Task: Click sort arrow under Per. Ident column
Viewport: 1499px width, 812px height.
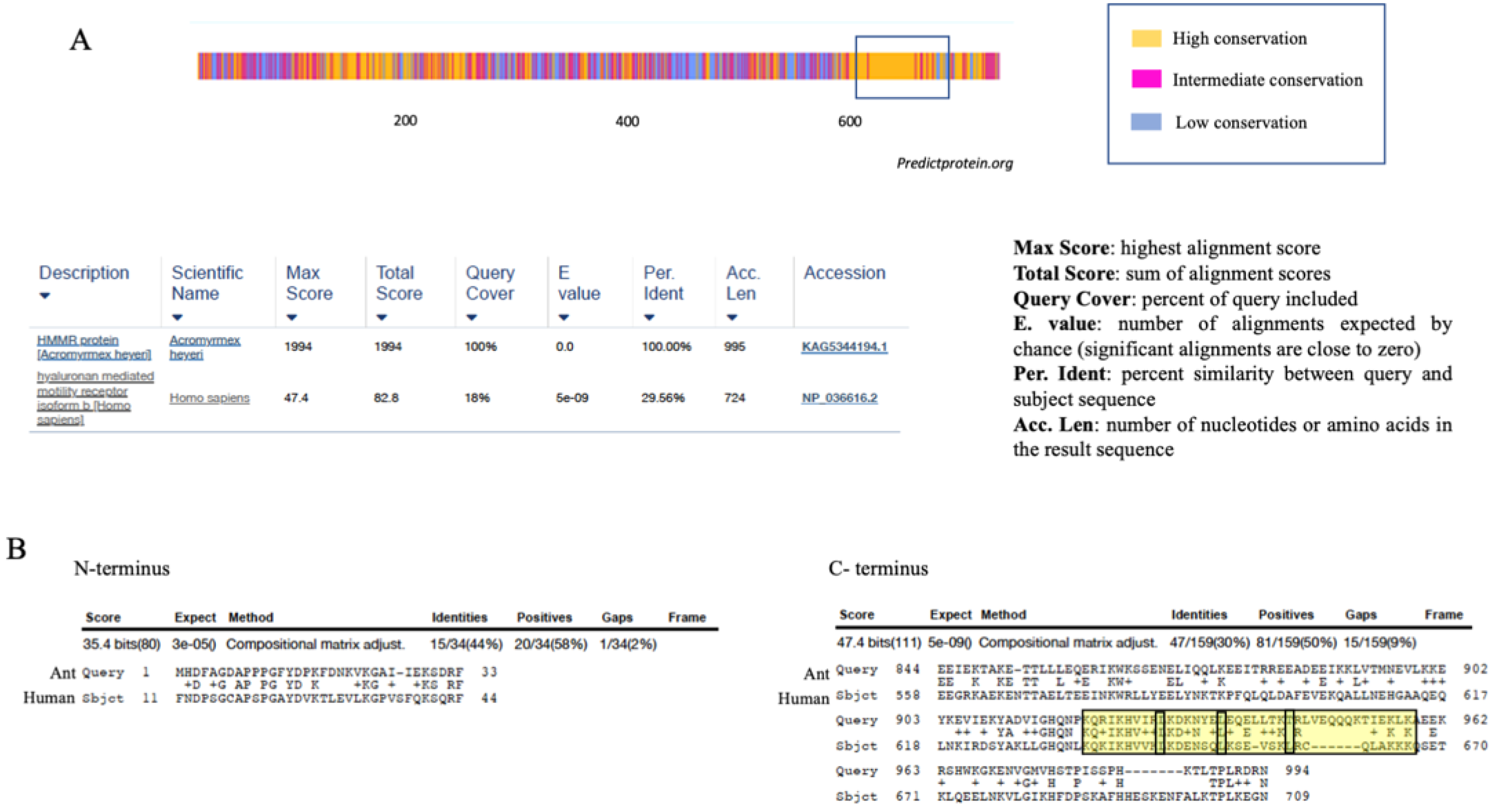Action: [649, 317]
